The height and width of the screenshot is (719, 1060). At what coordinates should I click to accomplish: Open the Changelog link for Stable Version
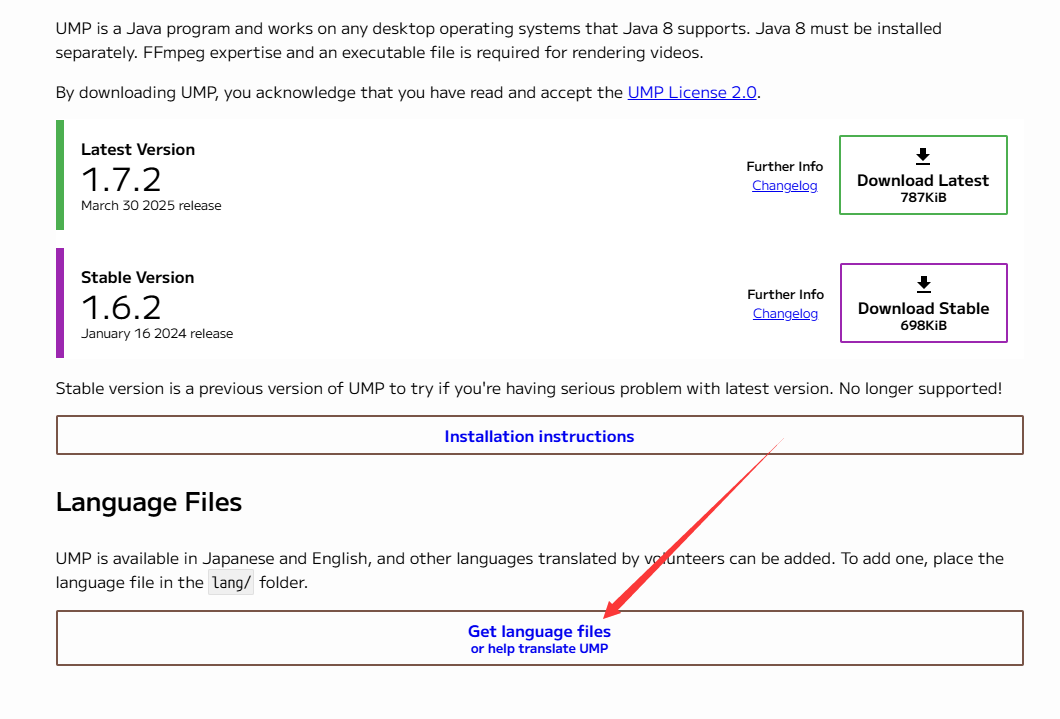point(785,314)
